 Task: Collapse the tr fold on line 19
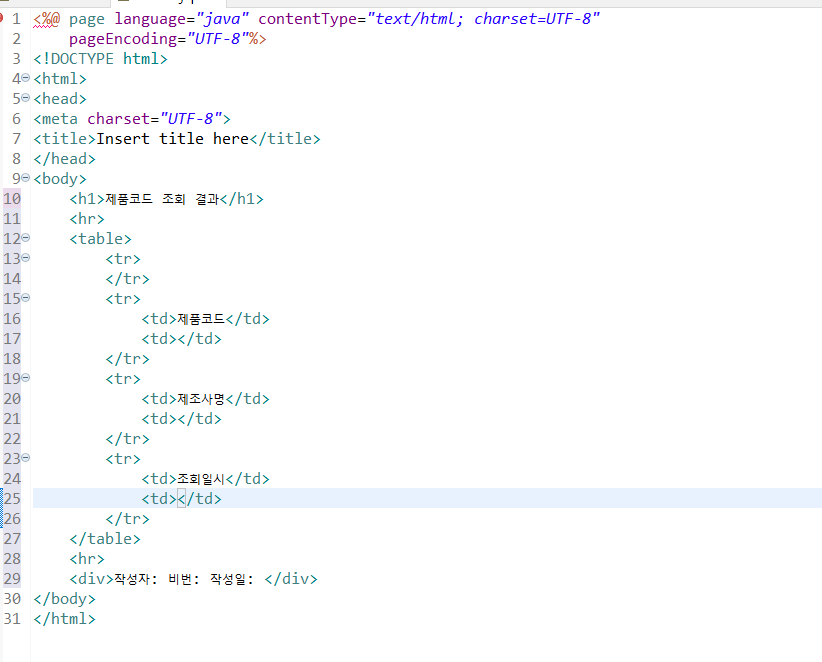coord(25,378)
